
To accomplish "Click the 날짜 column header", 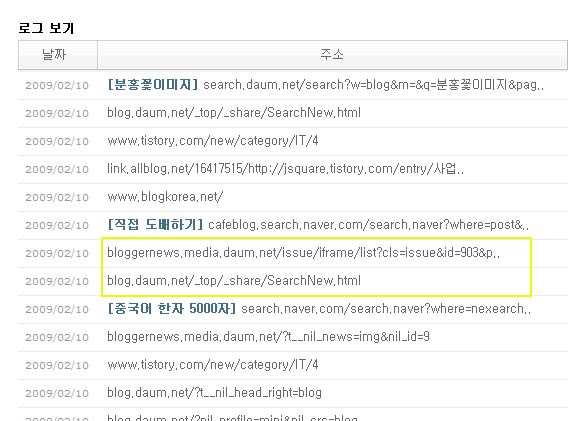I will [x=58, y=55].
